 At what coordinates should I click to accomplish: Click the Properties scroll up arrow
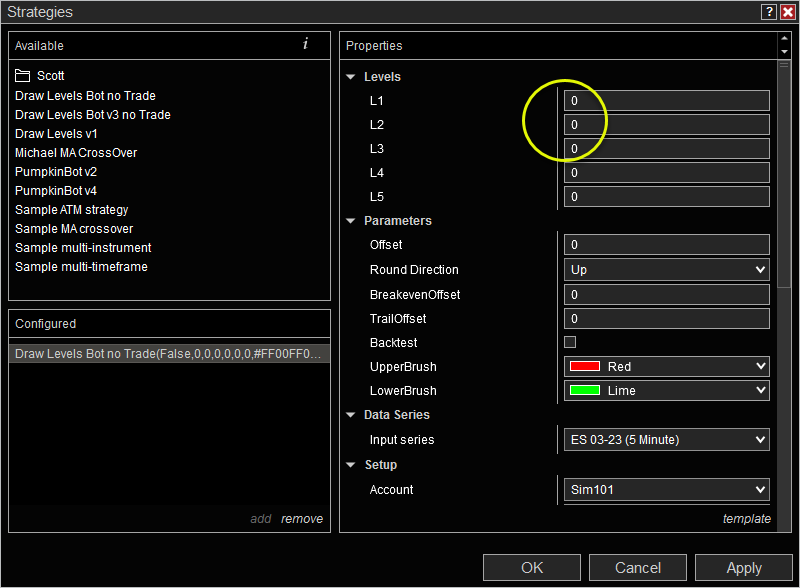[x=784, y=39]
